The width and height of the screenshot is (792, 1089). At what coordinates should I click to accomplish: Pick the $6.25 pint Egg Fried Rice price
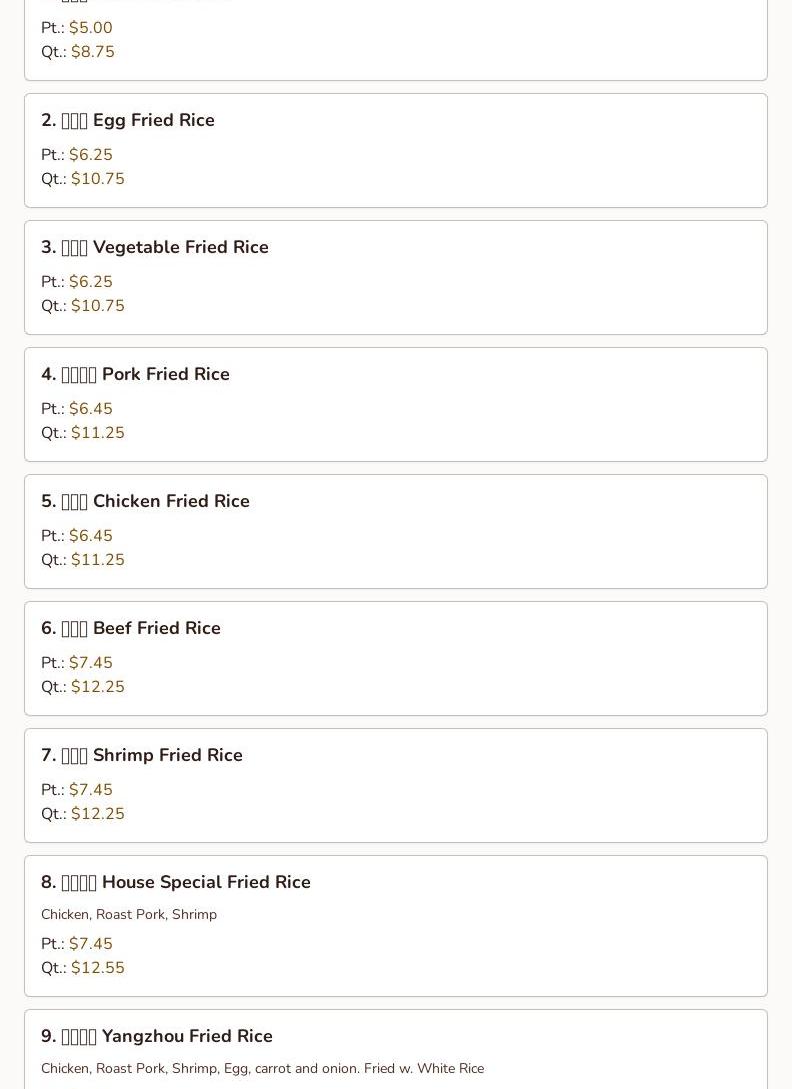[x=90, y=155]
